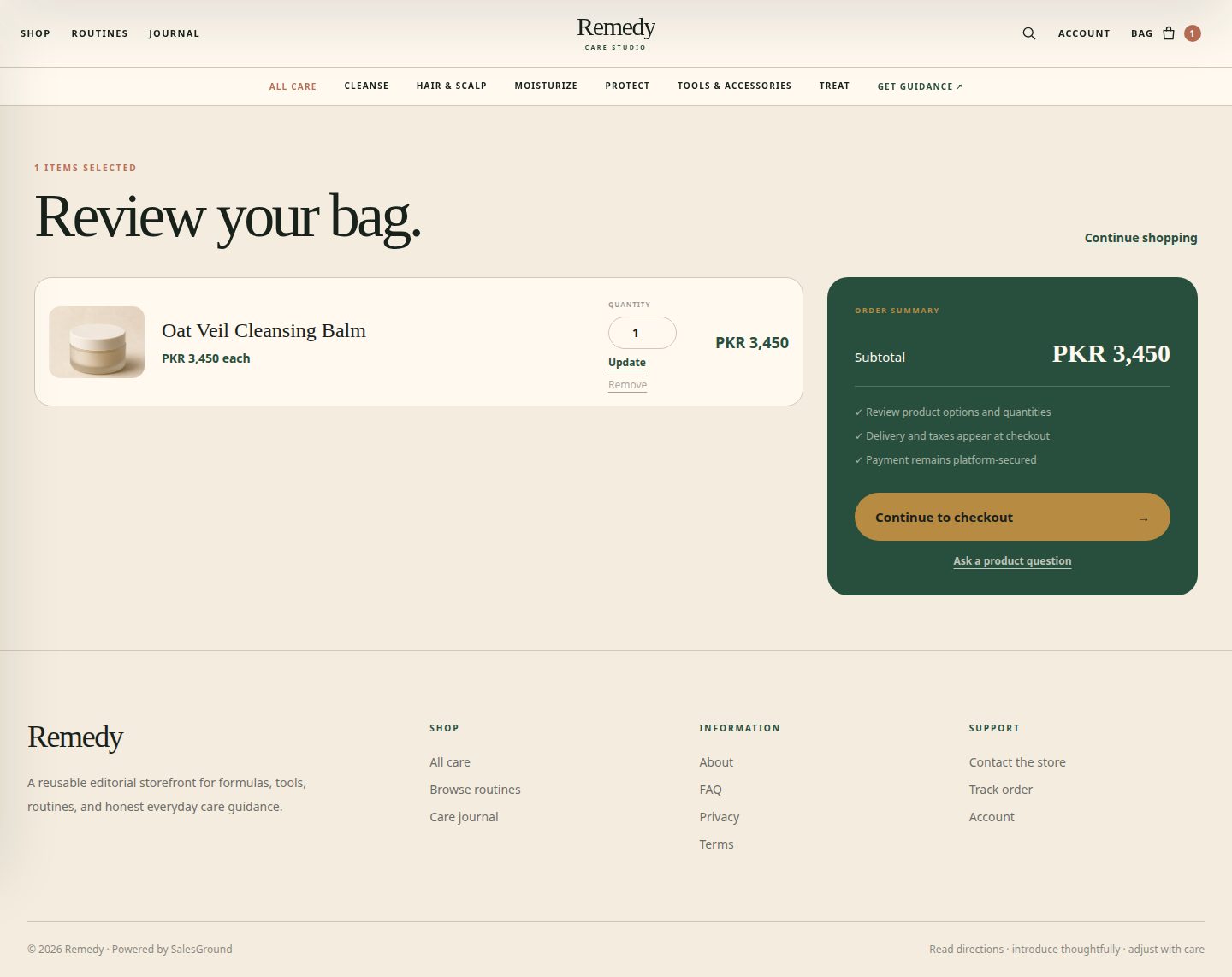1232x977 pixels.
Task: Follow the Continue shopping link
Action: pyautogui.click(x=1140, y=238)
